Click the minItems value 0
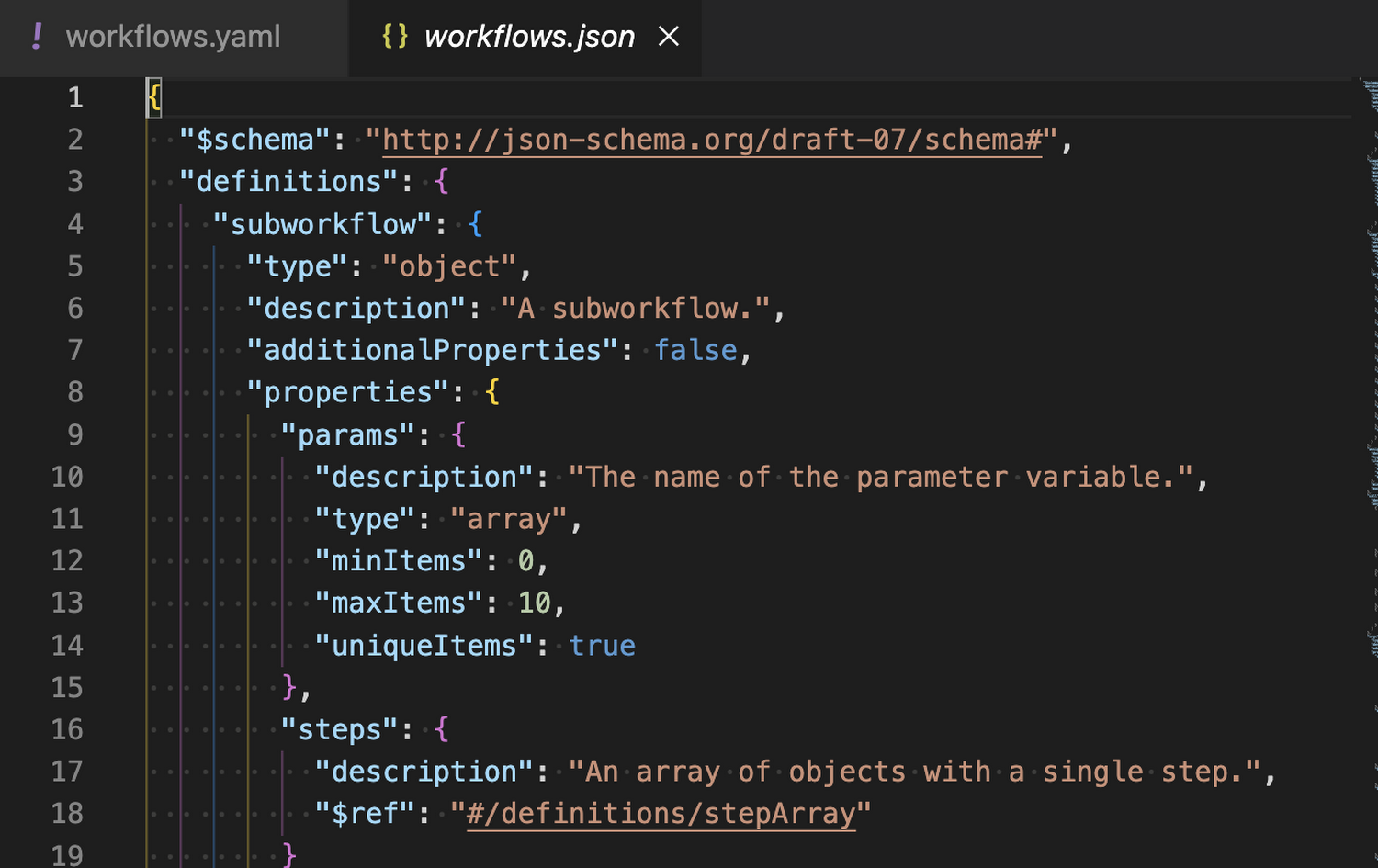This screenshot has width=1378, height=868. pyautogui.click(x=526, y=561)
